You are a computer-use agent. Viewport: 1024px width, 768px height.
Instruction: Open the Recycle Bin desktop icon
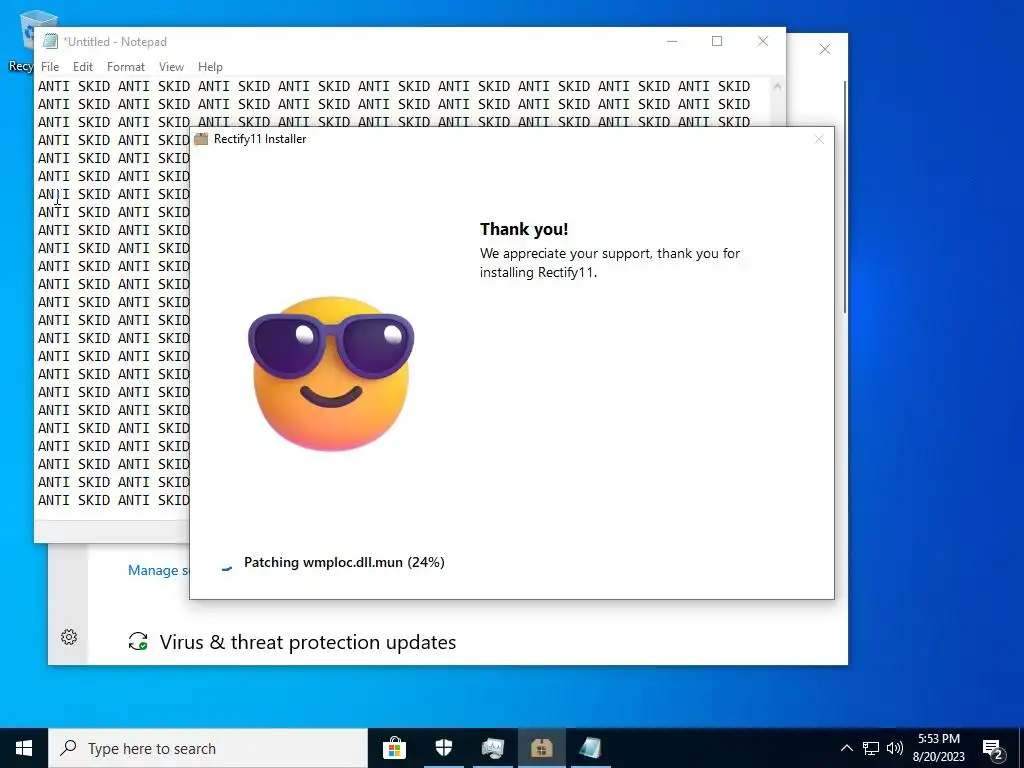pyautogui.click(x=26, y=39)
